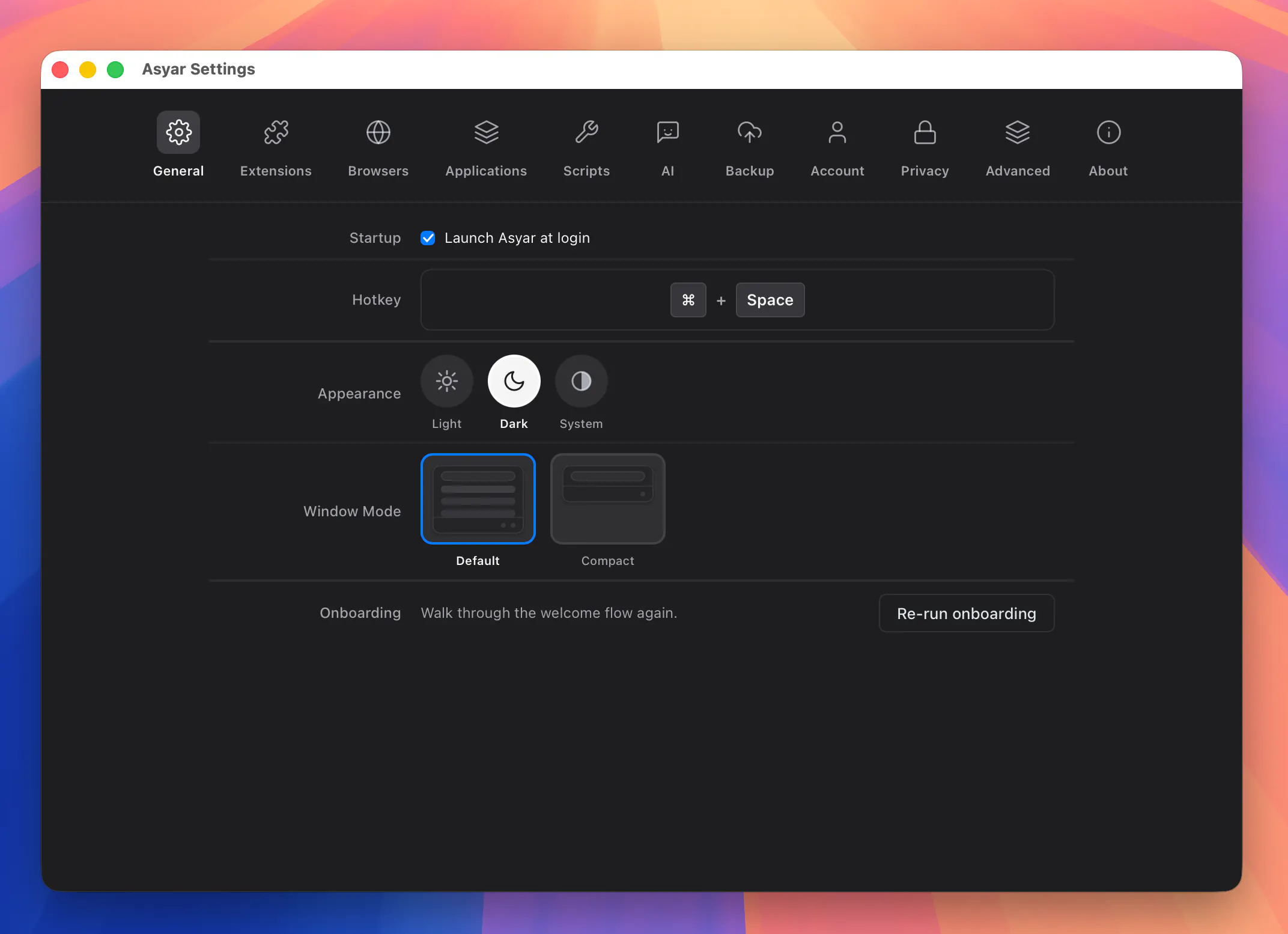The height and width of the screenshot is (934, 1288).
Task: Open the Privacy lock icon
Action: pyautogui.click(x=925, y=132)
